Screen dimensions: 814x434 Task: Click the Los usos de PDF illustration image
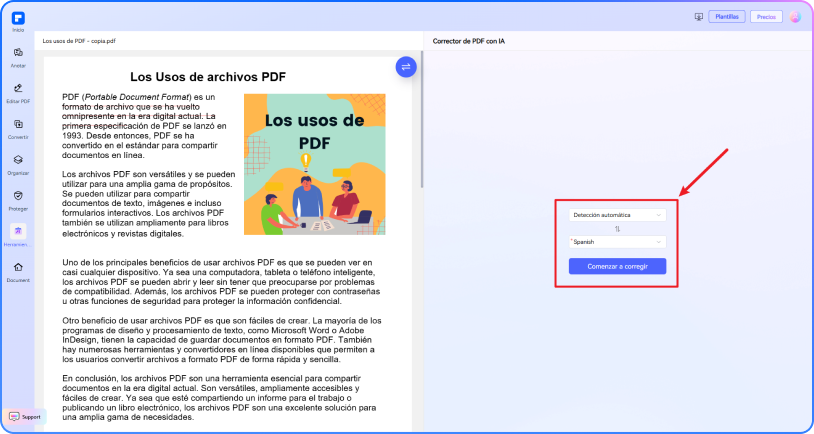tap(315, 164)
